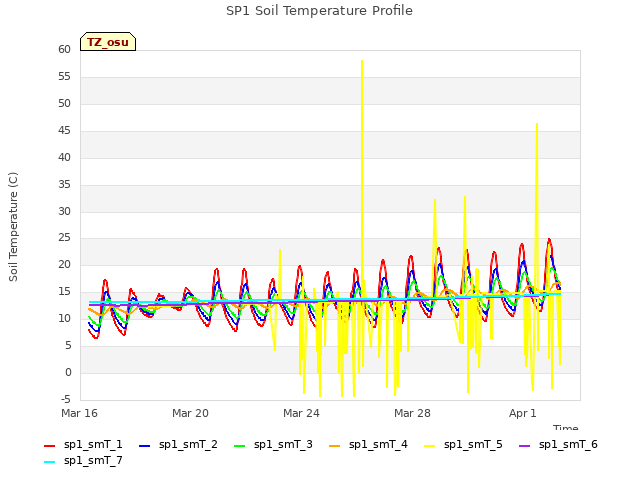Click the Mar 28 x-axis tick label
640x480 pixels.
click(412, 413)
